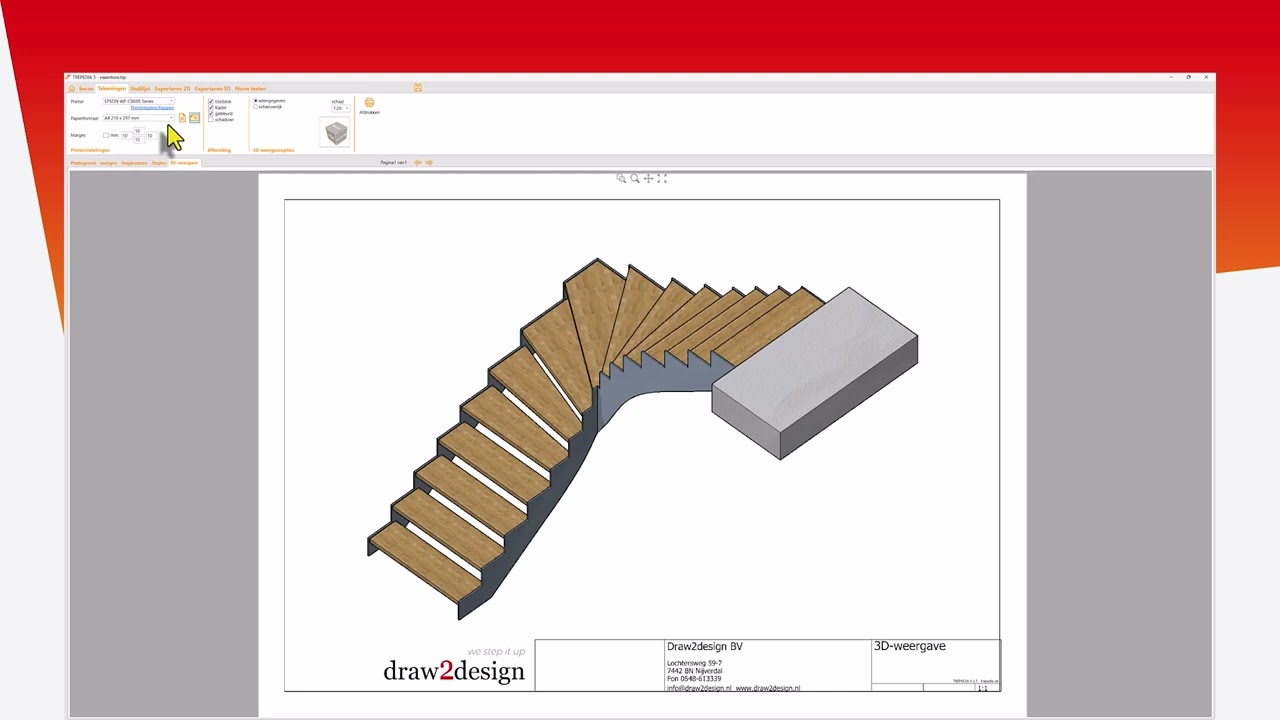Open the Stuklijst tab
This screenshot has width=1280, height=720.
[140, 89]
